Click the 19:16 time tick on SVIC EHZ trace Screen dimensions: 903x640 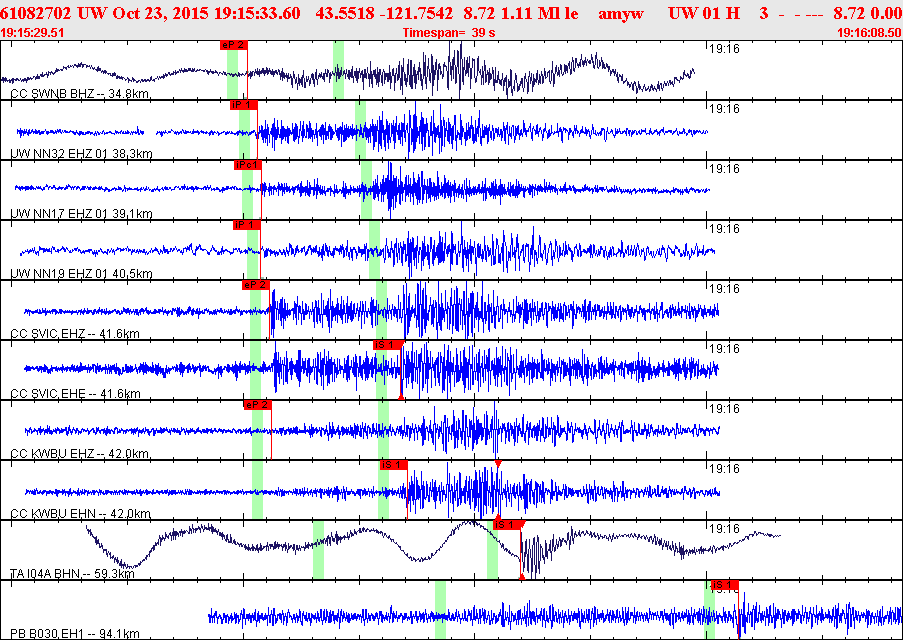[x=723, y=289]
